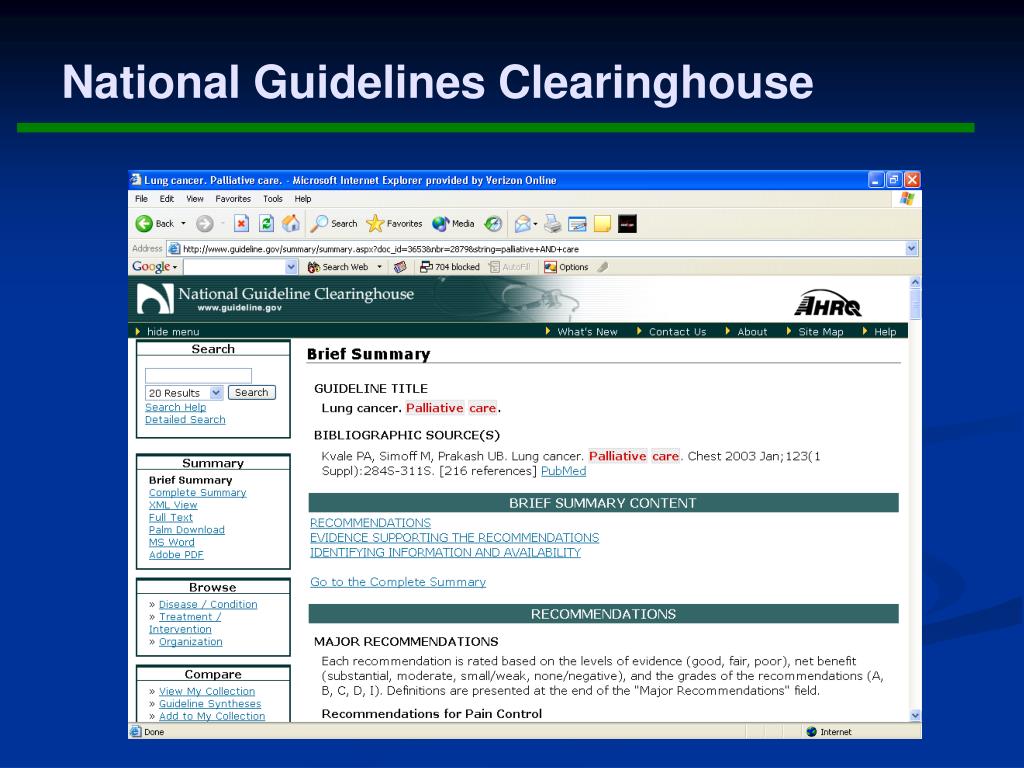Open the Edit menu
Viewport: 1024px width, 768px height.
167,199
